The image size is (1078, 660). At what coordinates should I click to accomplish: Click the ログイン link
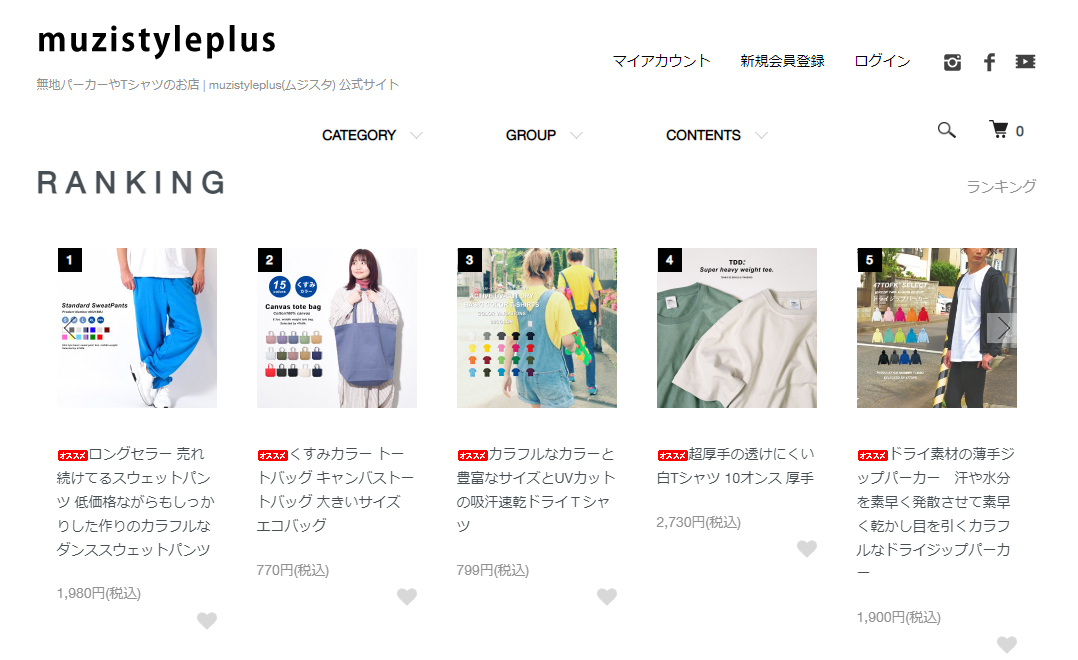tap(882, 61)
